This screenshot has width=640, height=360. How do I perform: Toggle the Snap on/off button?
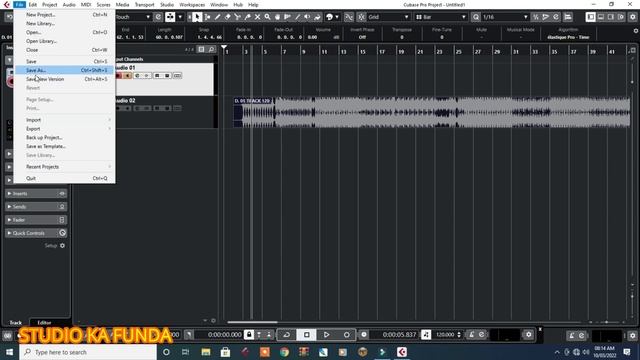coord(362,17)
